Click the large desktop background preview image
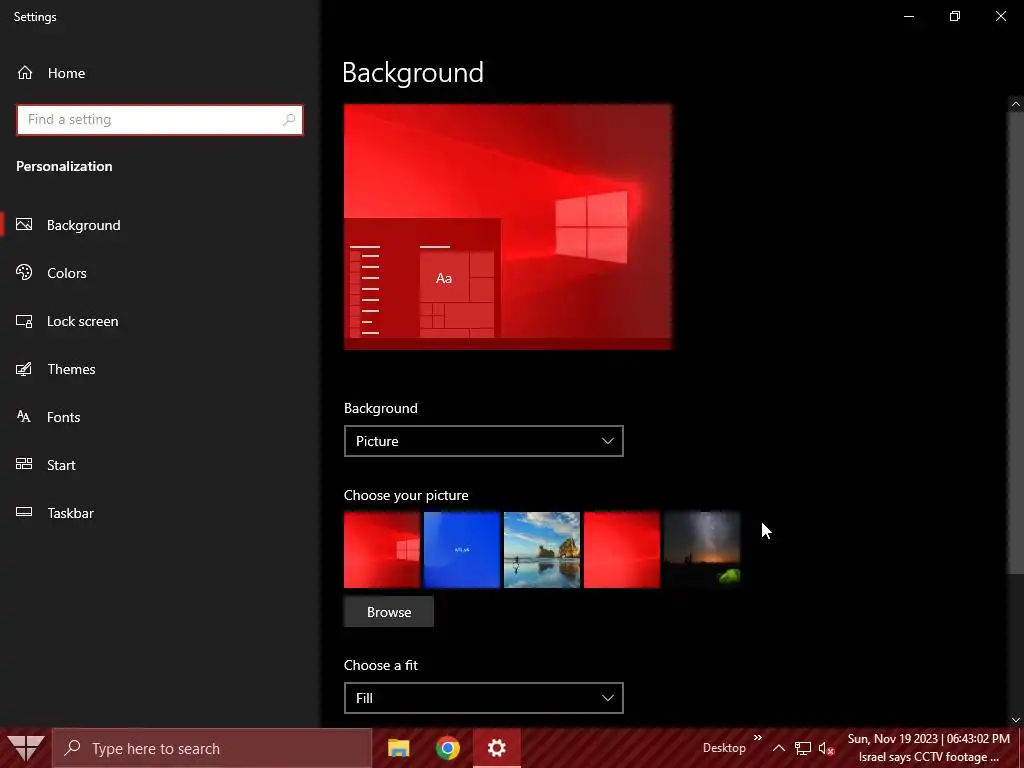This screenshot has width=1024, height=768. pos(508,227)
